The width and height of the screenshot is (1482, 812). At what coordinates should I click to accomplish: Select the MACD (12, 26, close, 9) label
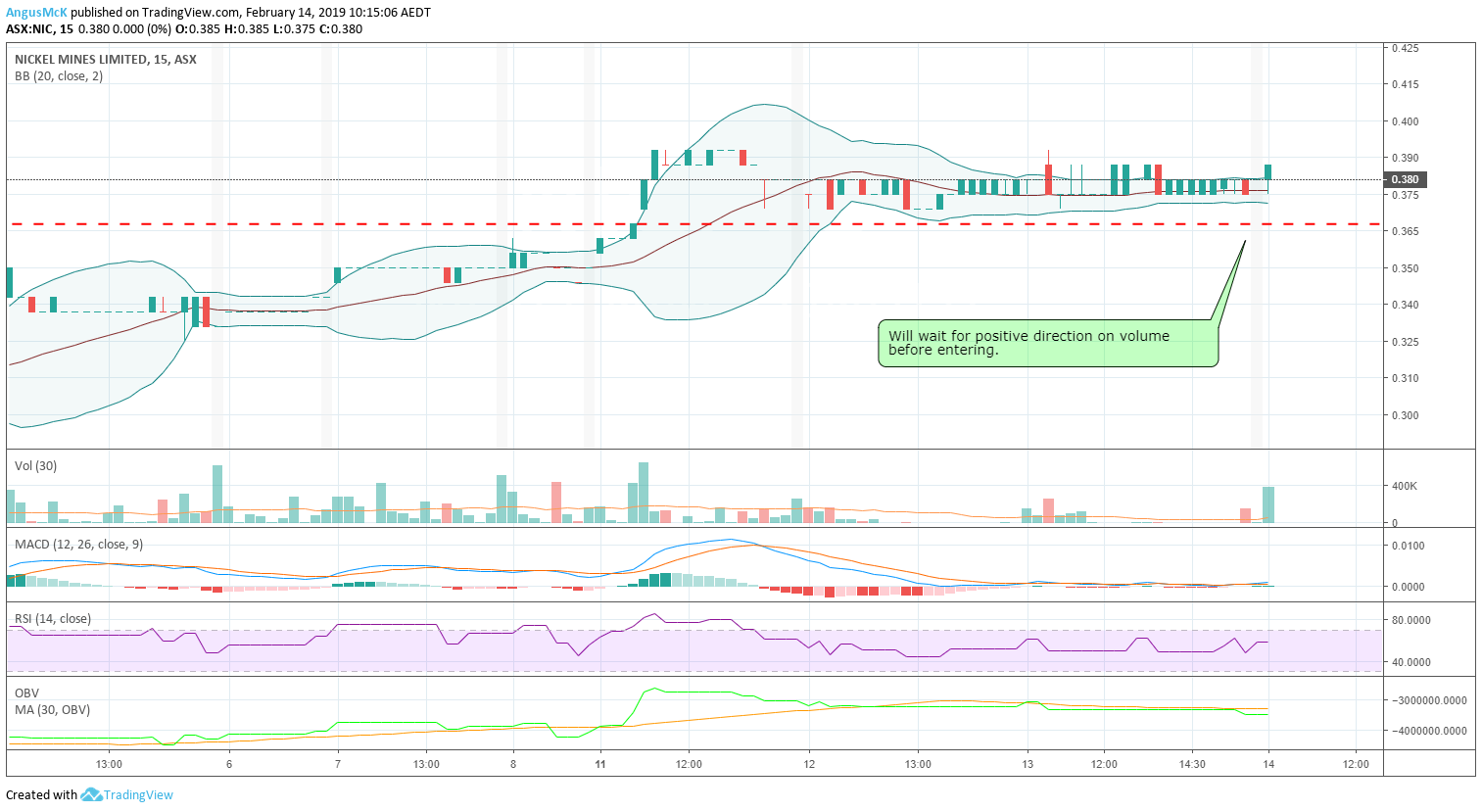78,545
